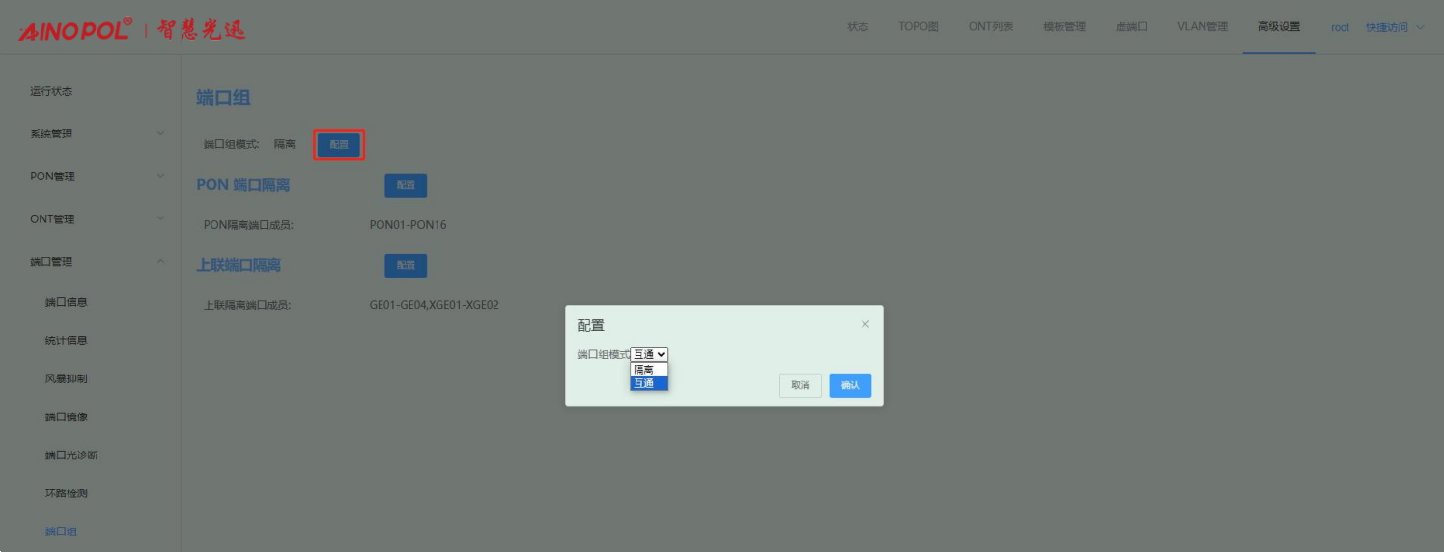Open 风暴抑制 in the sidebar
Image resolution: width=1444 pixels, height=552 pixels.
tap(66, 379)
